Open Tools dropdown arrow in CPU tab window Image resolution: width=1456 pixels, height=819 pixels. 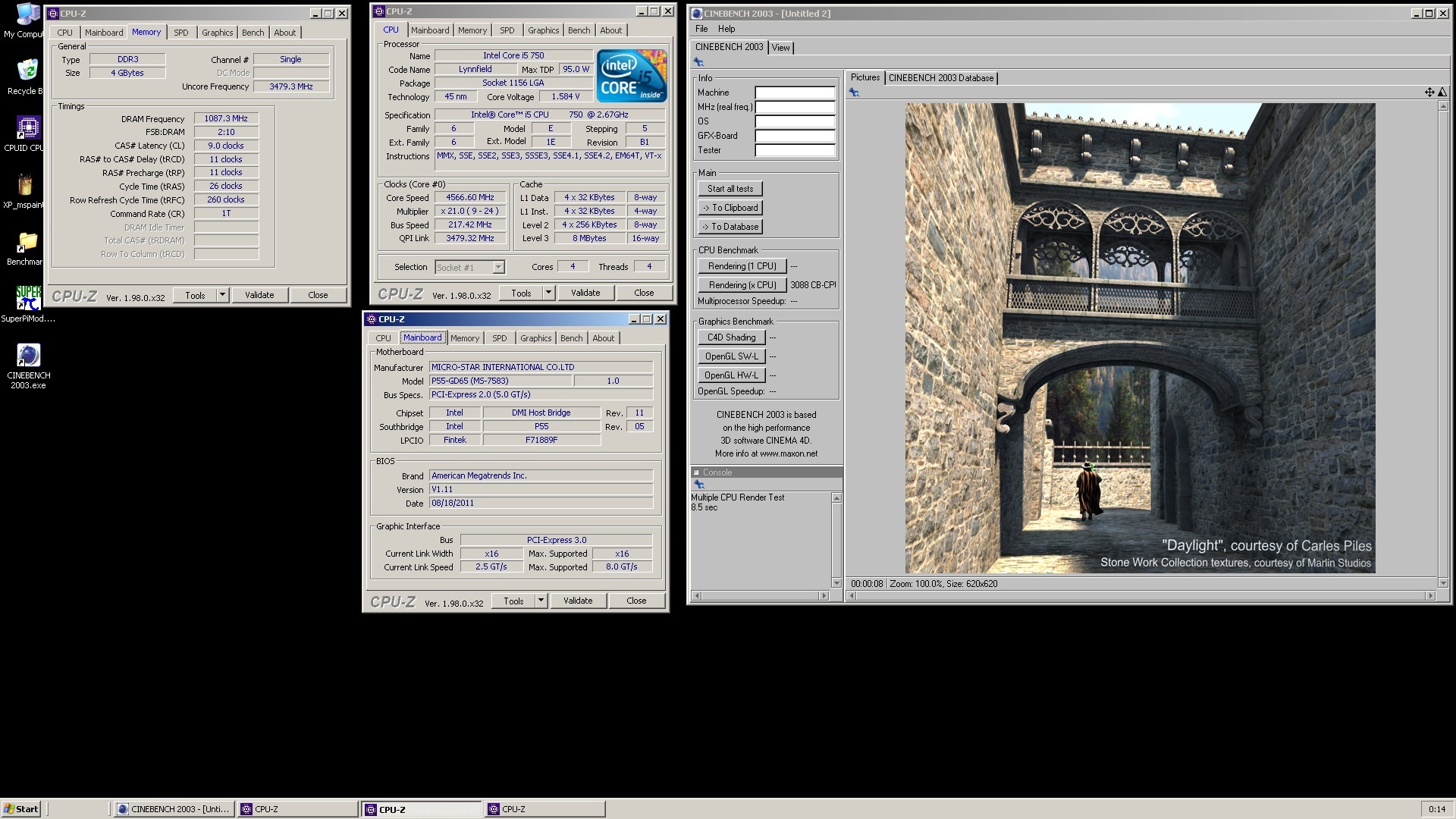point(548,293)
